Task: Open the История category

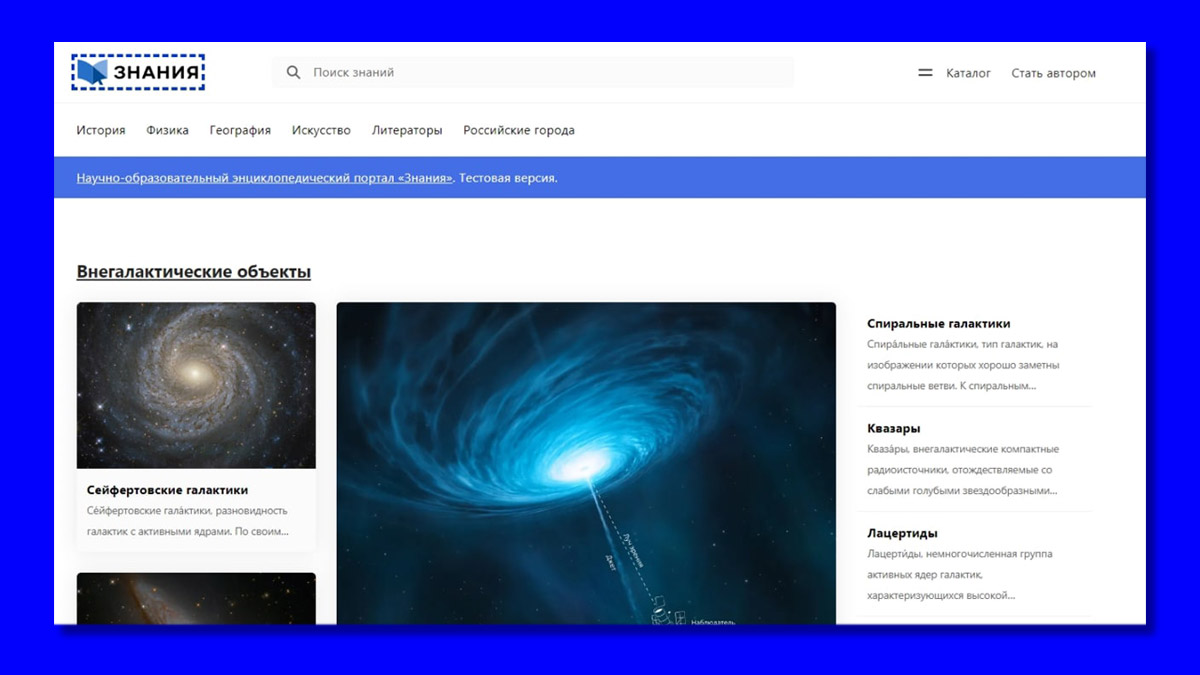Action: click(101, 130)
